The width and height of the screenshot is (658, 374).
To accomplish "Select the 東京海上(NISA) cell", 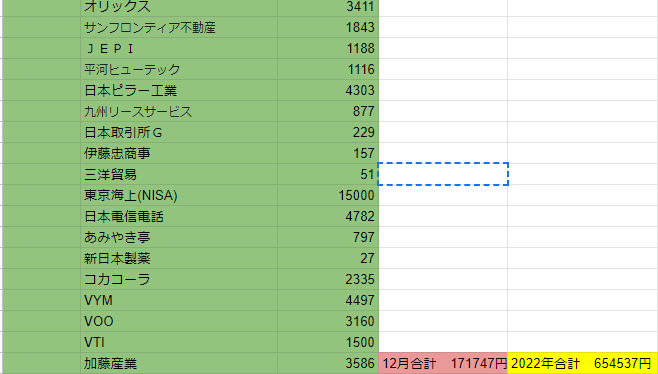I will (179, 195).
